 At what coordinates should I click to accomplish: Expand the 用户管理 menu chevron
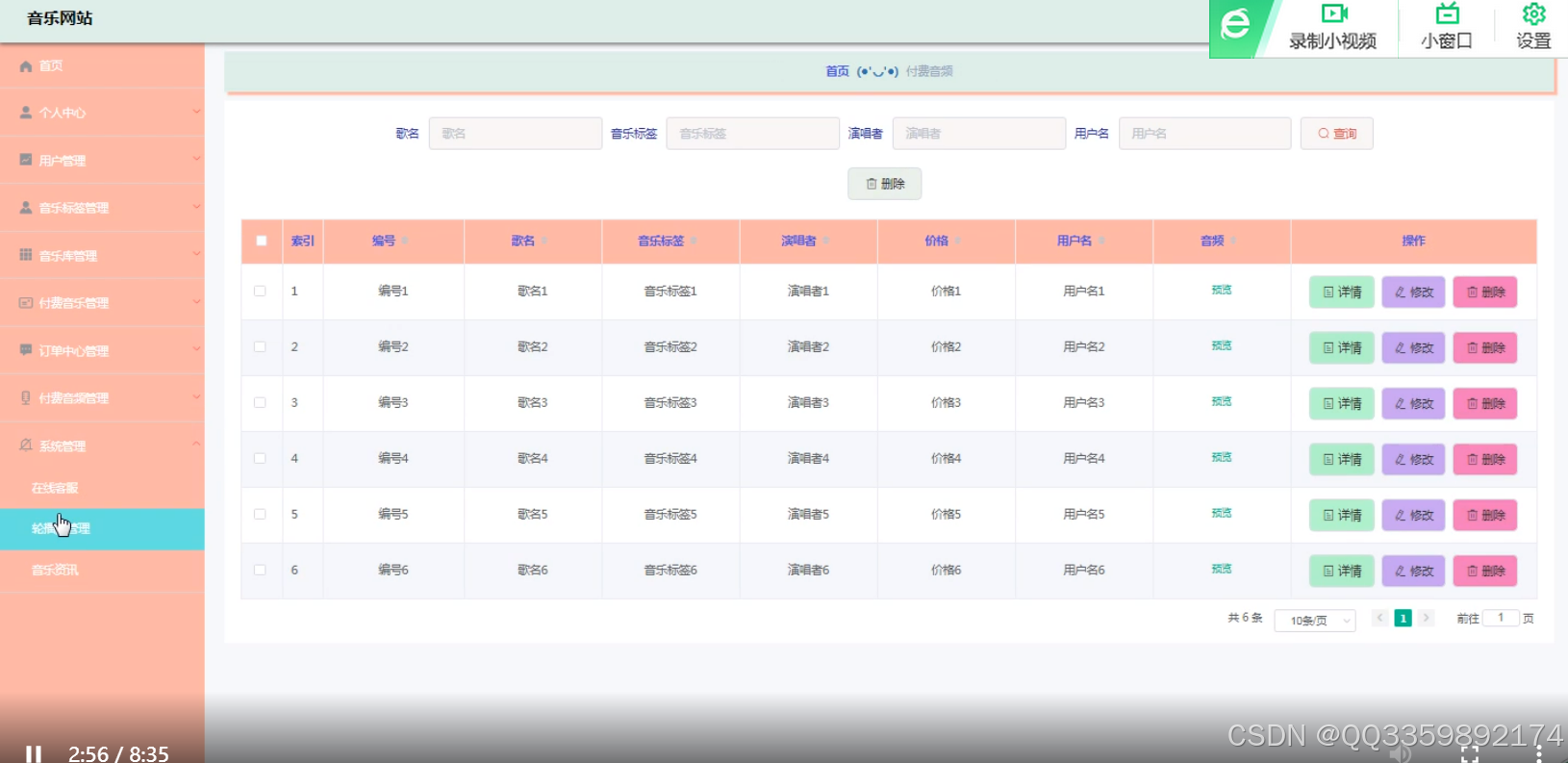click(196, 159)
